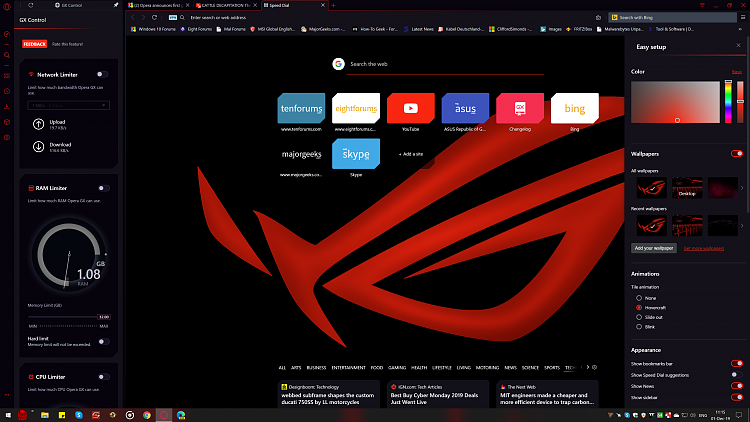Open the YouTube speed dial tile

click(x=410, y=108)
